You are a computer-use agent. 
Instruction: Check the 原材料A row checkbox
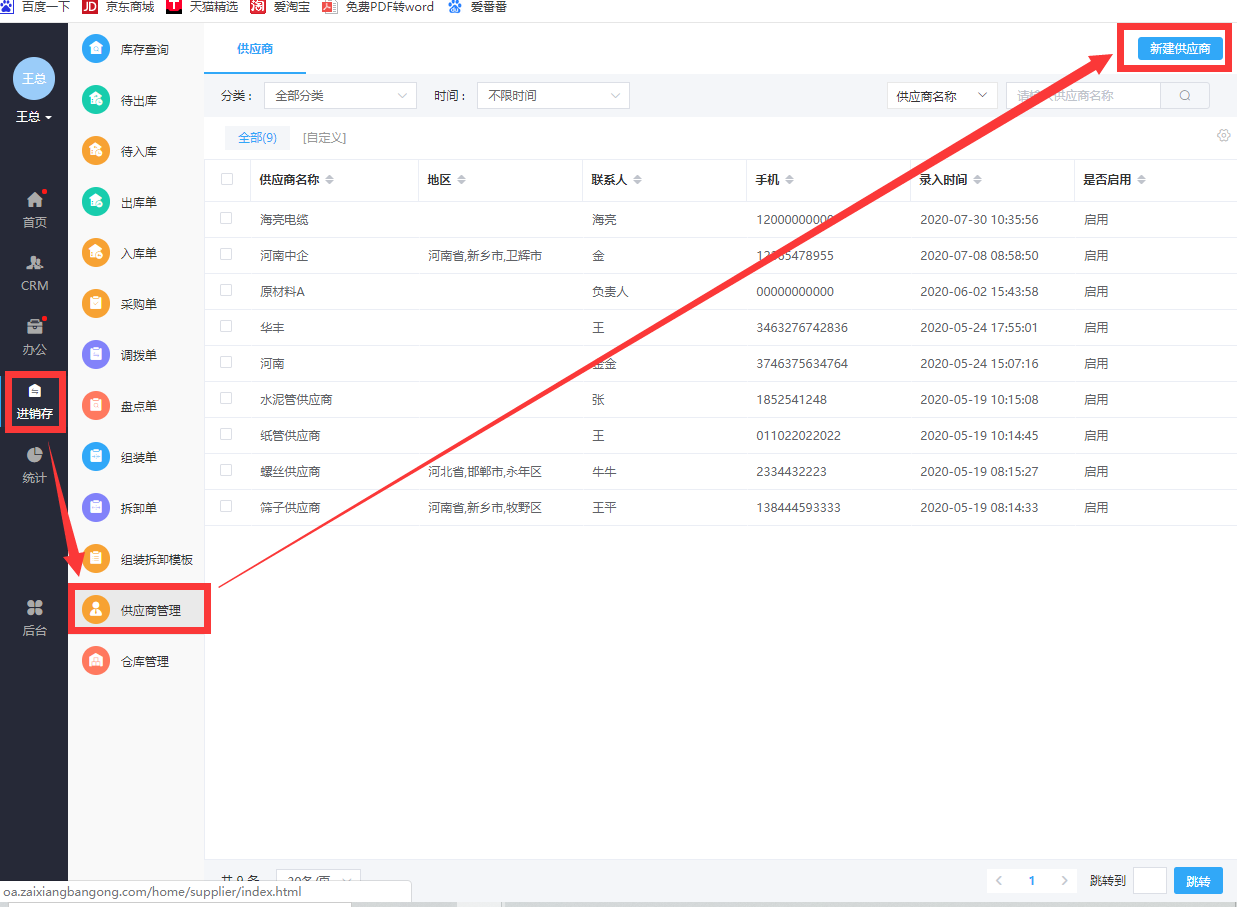click(x=226, y=290)
